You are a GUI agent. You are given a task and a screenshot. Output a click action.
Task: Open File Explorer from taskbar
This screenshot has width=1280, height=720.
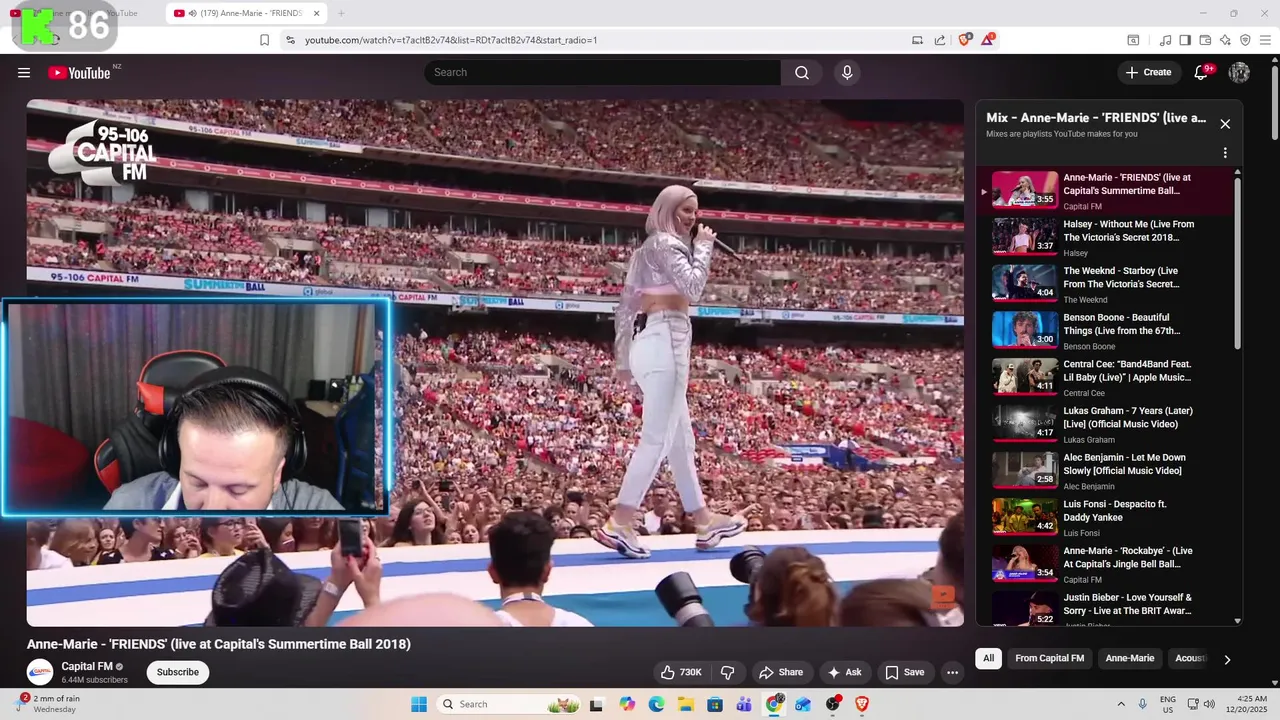(x=686, y=704)
